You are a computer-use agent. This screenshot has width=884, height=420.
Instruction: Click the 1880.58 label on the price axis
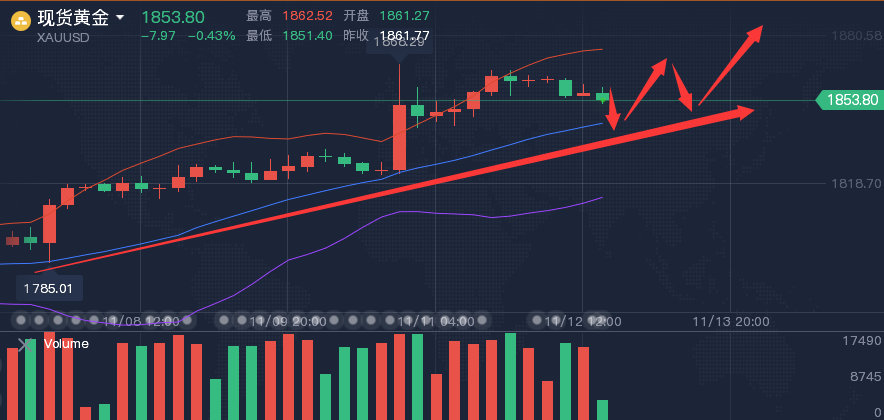point(856,35)
